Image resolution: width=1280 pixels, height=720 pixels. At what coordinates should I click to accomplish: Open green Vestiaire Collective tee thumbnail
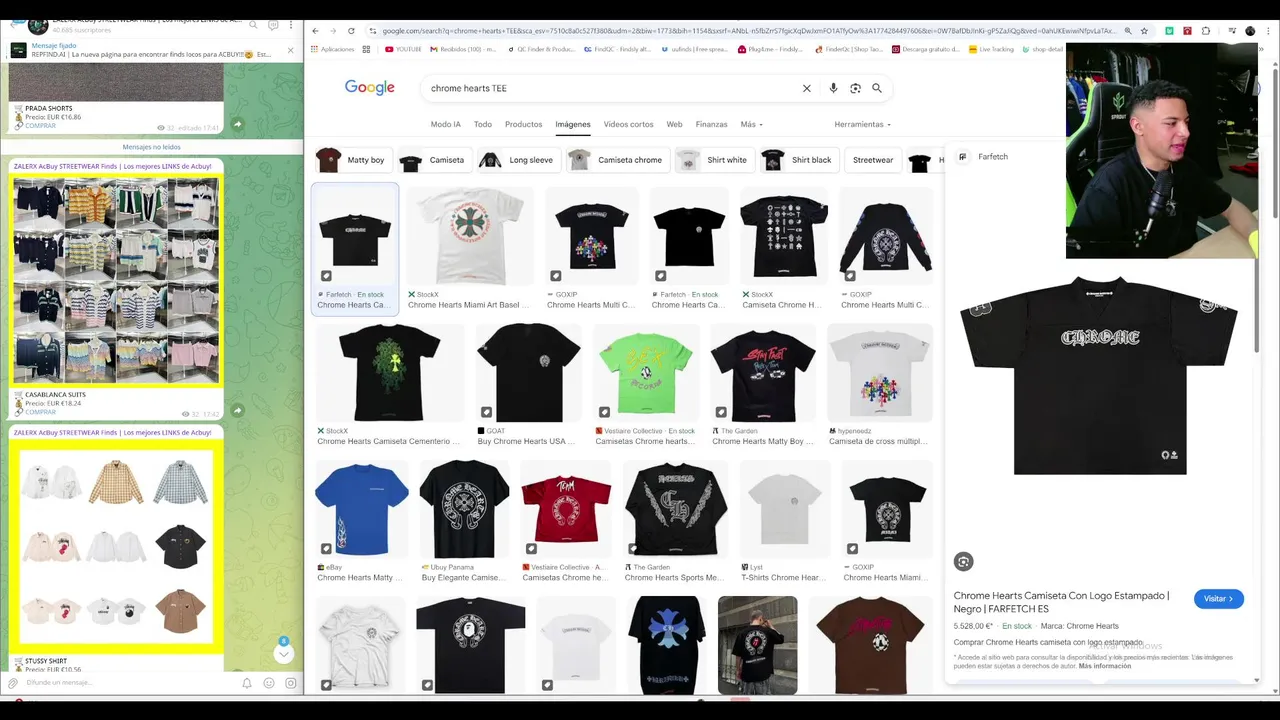click(x=645, y=373)
